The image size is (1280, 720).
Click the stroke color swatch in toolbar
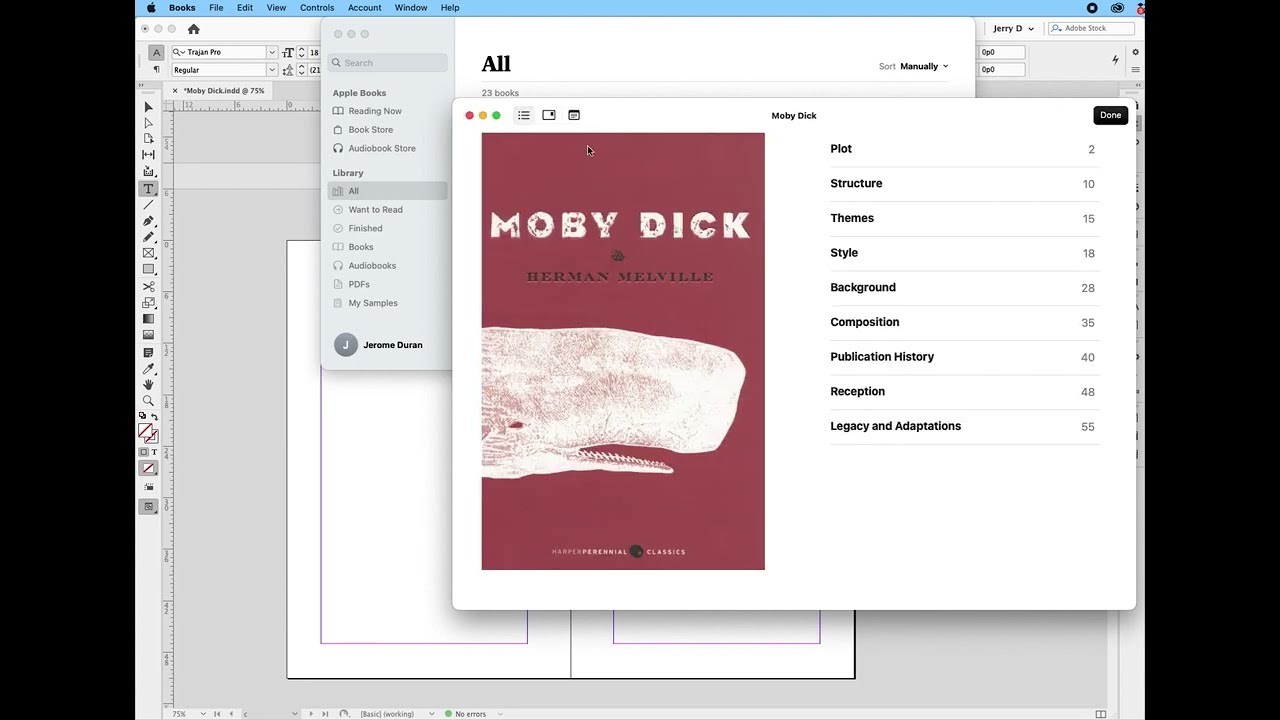click(x=151, y=437)
